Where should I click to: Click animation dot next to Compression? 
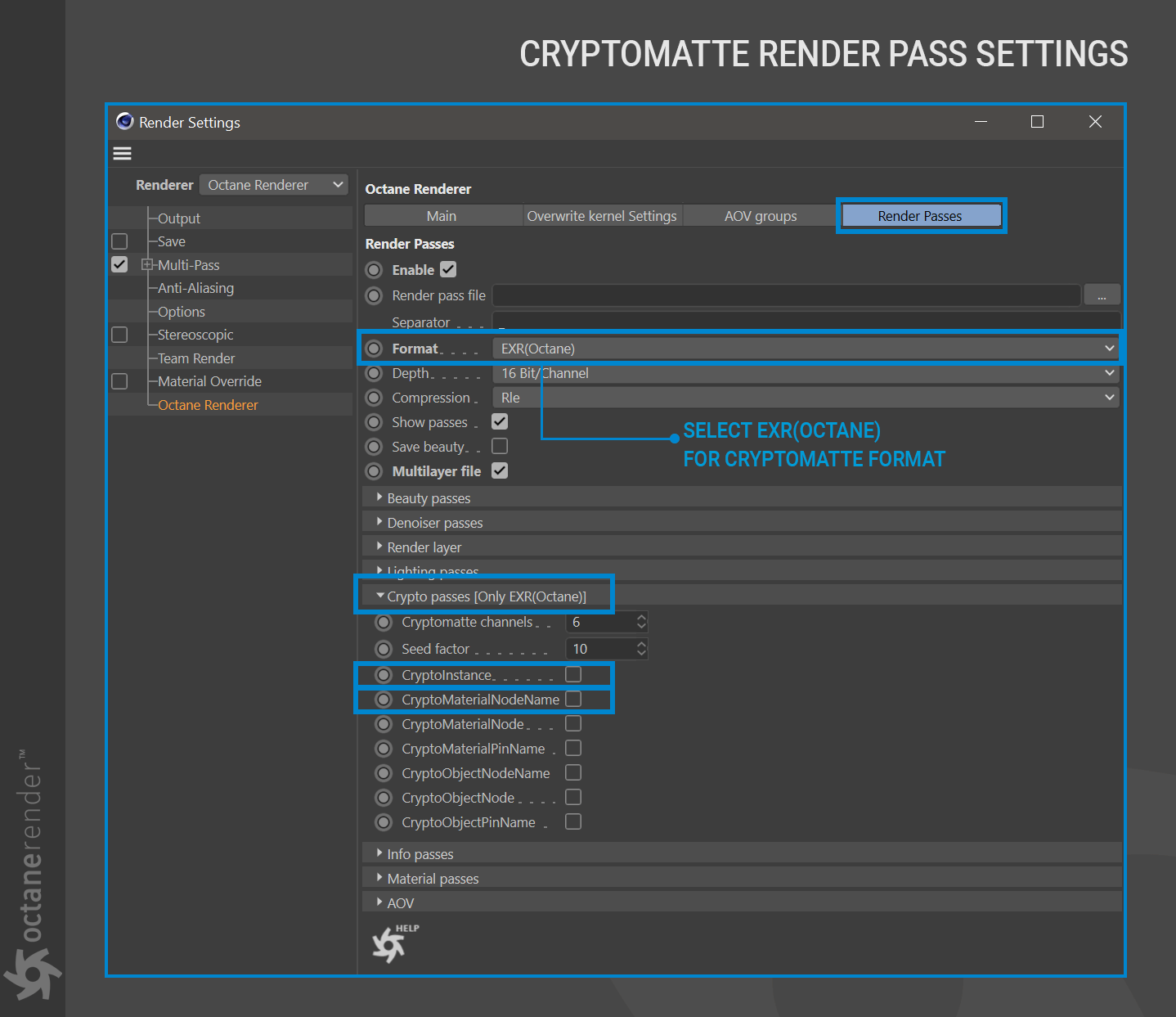point(374,398)
